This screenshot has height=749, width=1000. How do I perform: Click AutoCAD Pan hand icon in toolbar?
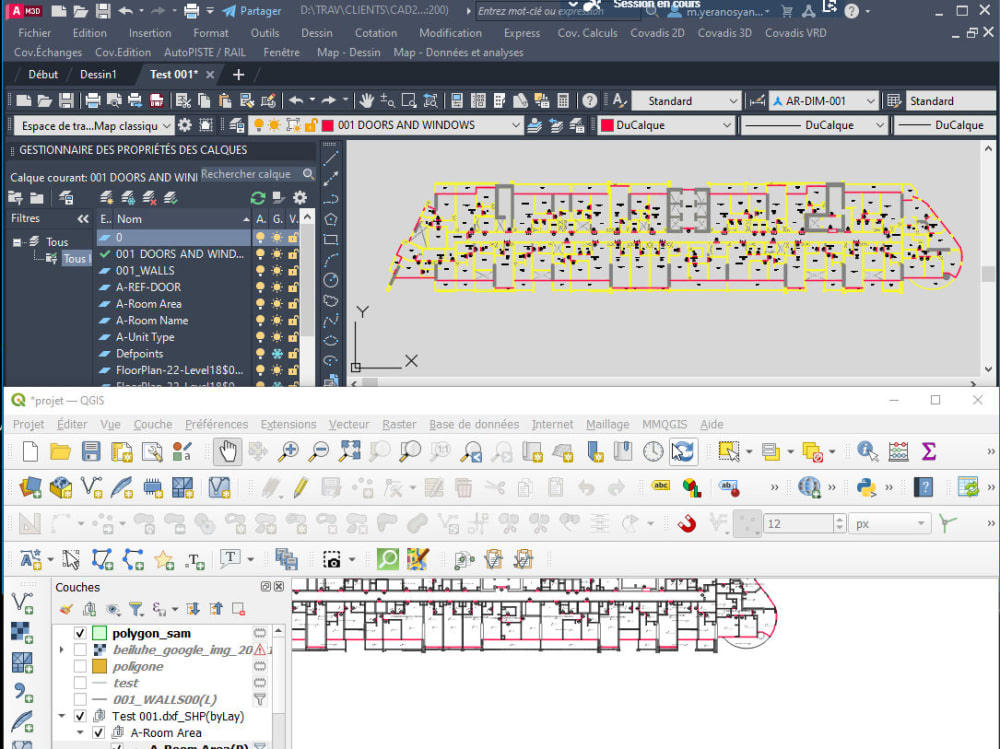click(365, 101)
